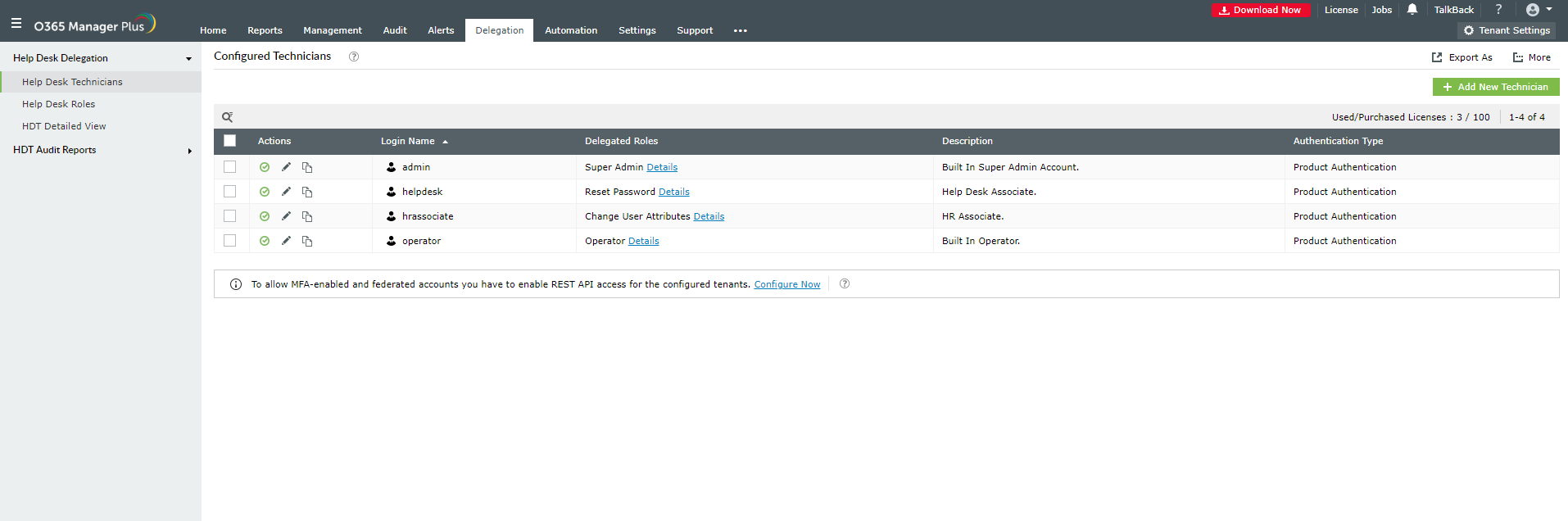
Task: Click green enabled status icon for hrassociate
Action: click(265, 216)
